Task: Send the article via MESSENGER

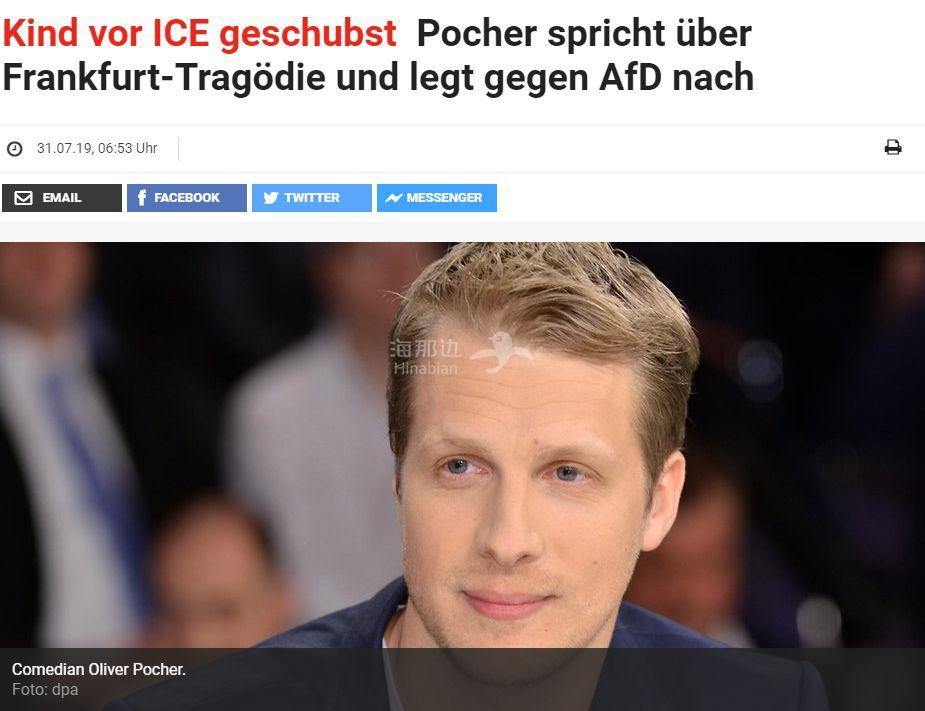Action: coord(437,198)
